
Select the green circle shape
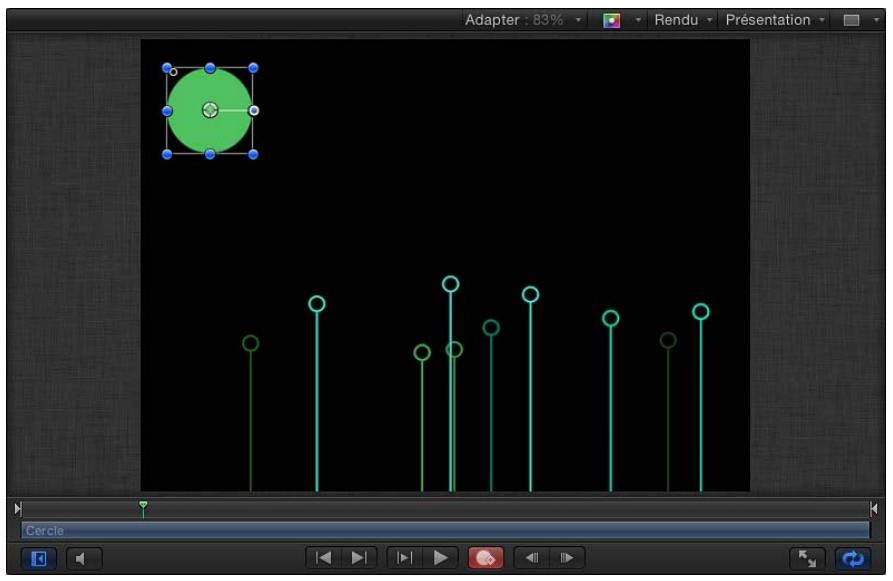[210, 111]
